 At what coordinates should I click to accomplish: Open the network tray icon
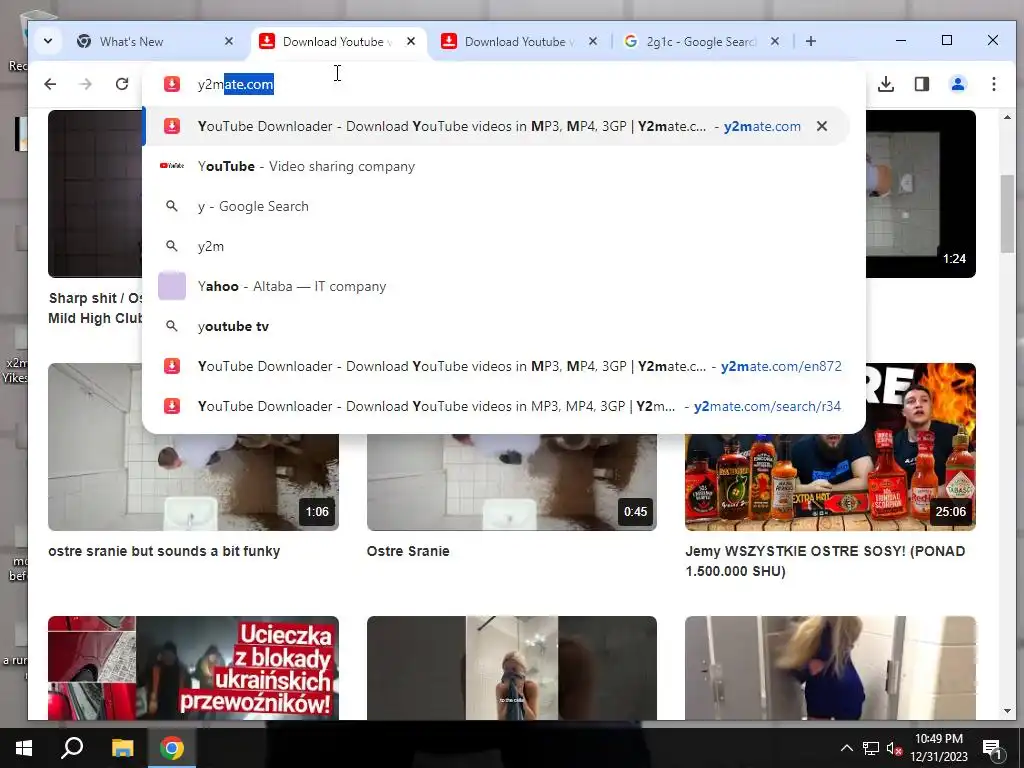point(871,748)
